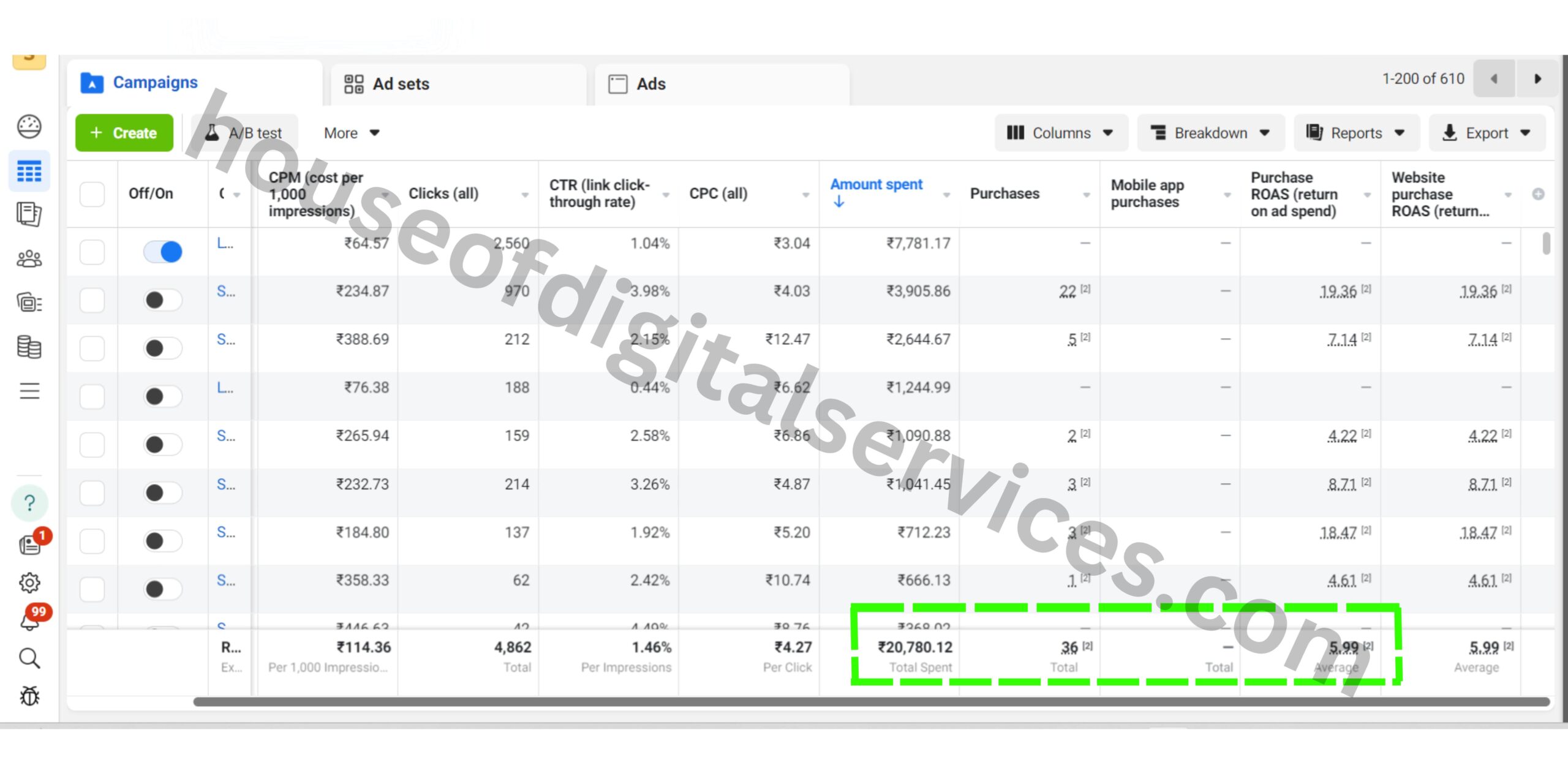Select all rows header checkbox
Screen dimensions: 1568x784
pyautogui.click(x=92, y=194)
